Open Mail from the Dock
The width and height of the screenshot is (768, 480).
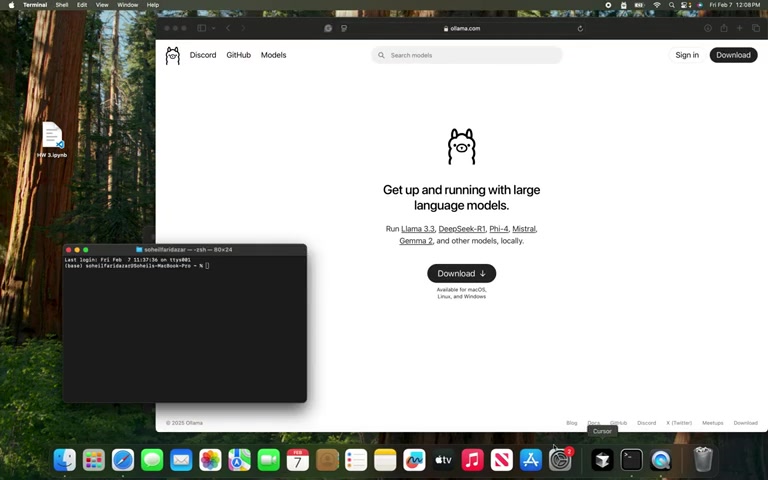(x=181, y=460)
